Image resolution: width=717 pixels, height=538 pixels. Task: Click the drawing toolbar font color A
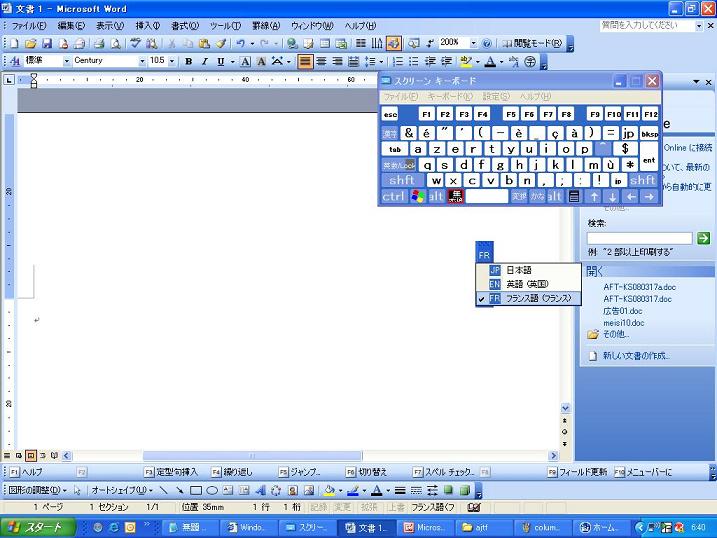376,490
